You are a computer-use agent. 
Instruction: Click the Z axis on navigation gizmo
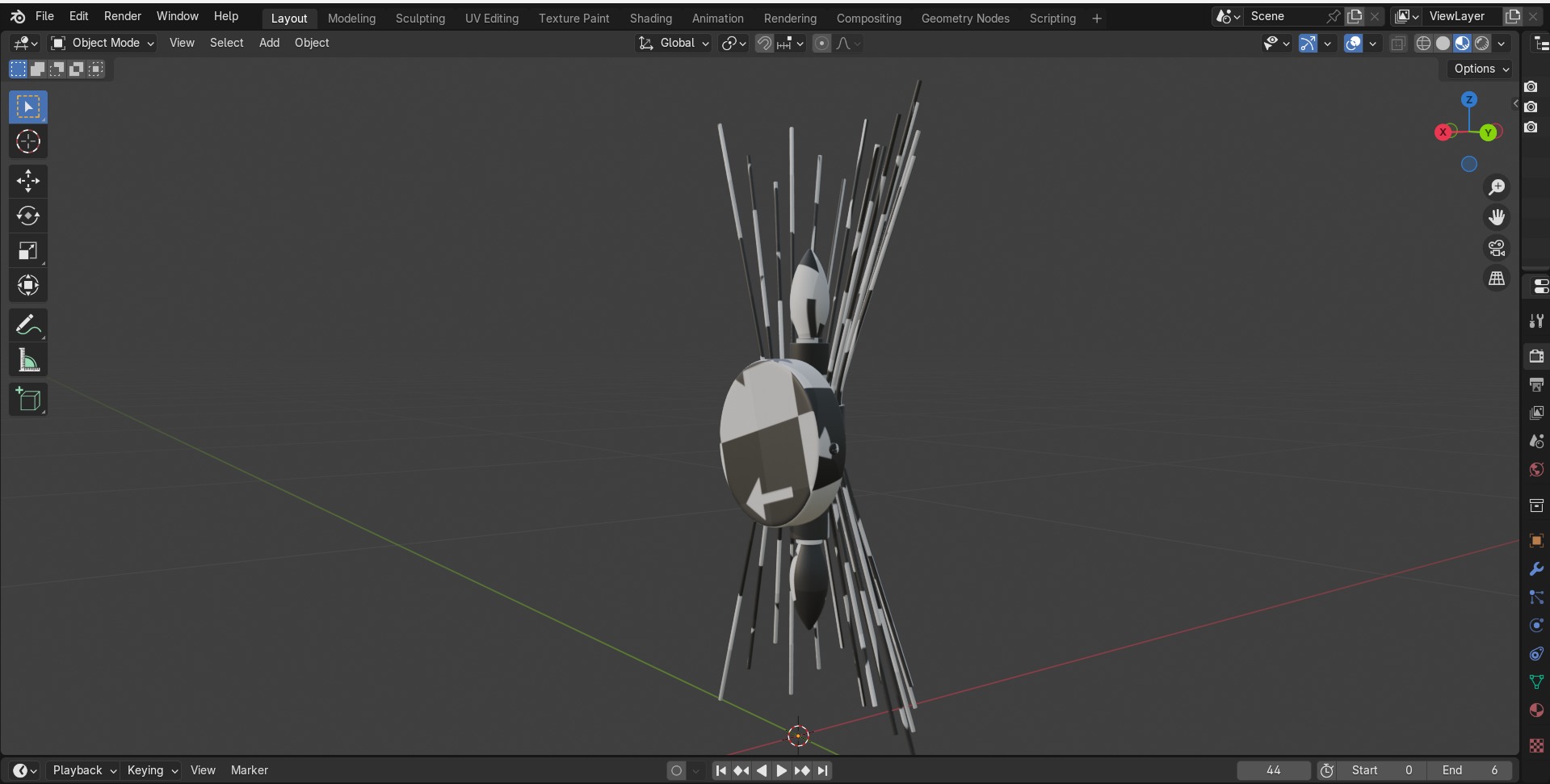pos(1469,99)
